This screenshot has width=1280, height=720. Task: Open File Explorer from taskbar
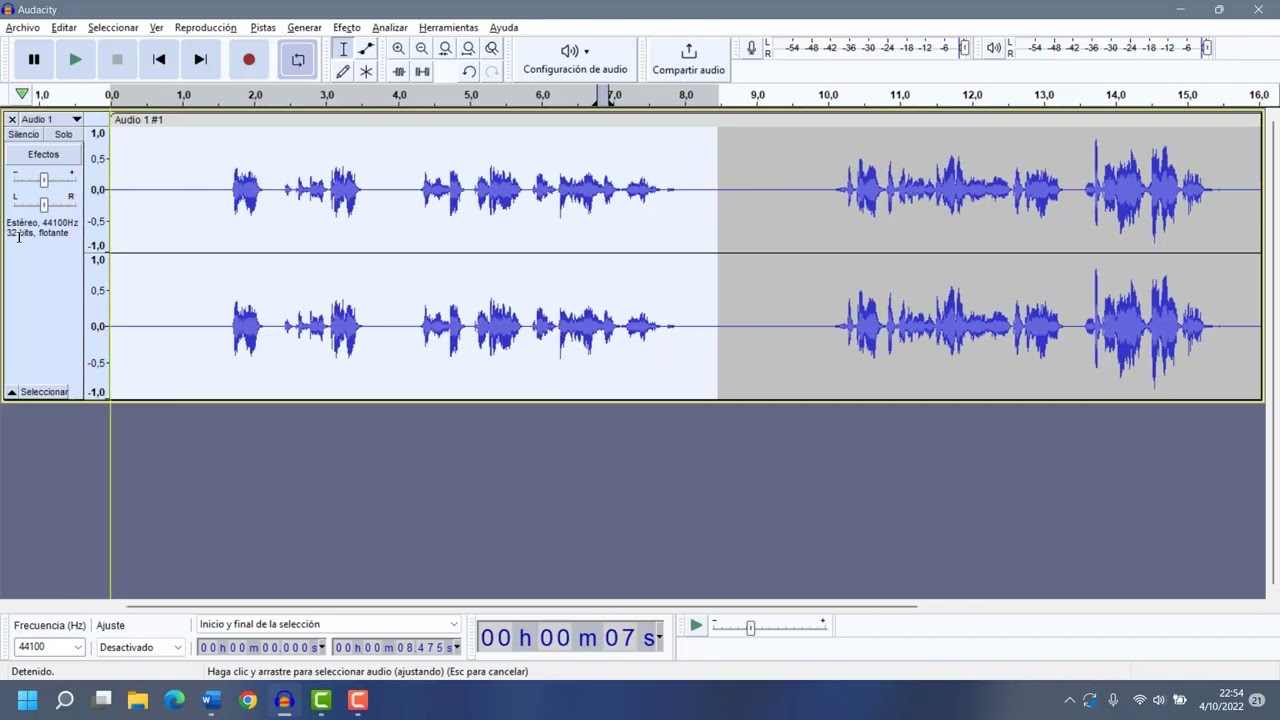[x=137, y=700]
